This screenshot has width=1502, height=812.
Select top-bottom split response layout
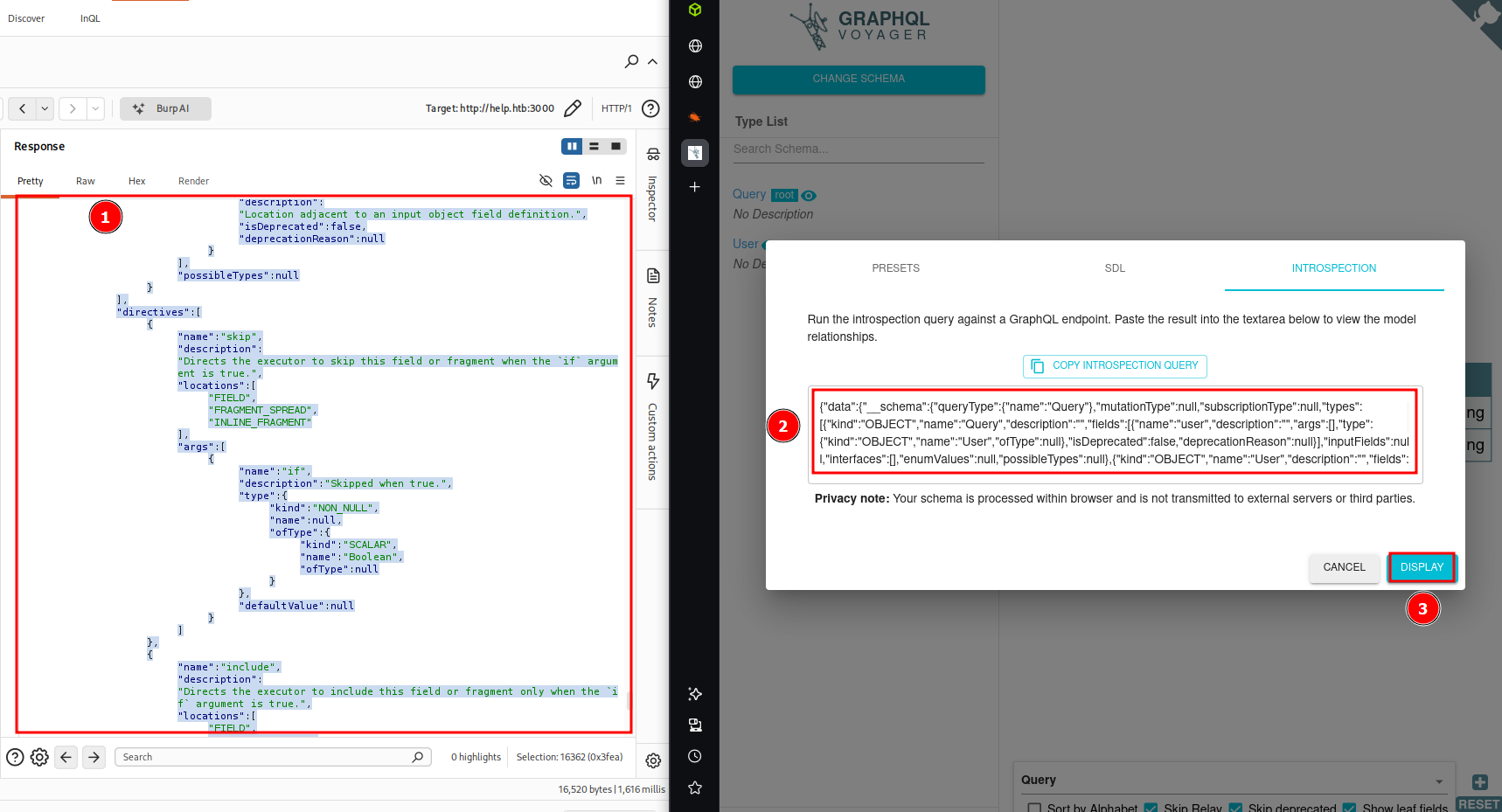point(594,146)
